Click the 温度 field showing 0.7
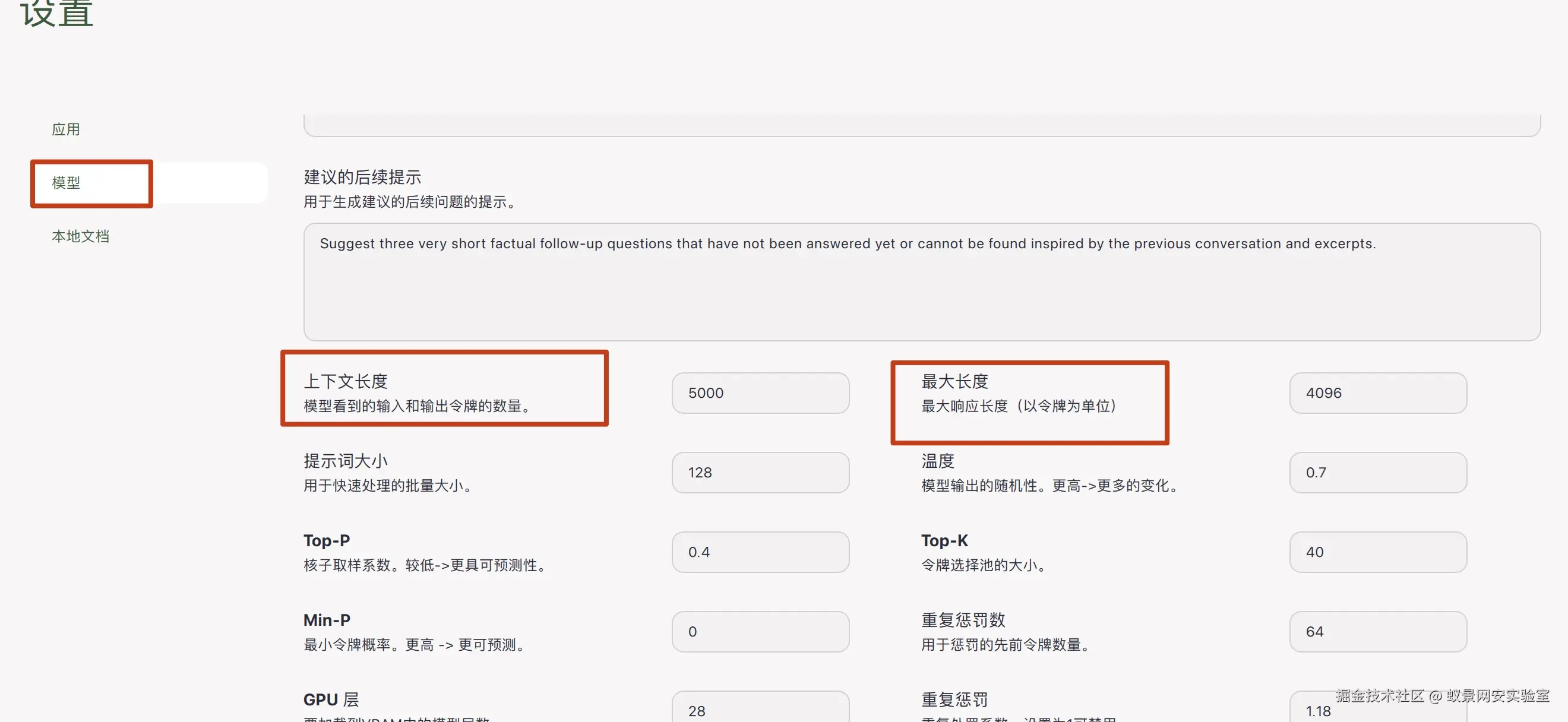 (x=1377, y=473)
